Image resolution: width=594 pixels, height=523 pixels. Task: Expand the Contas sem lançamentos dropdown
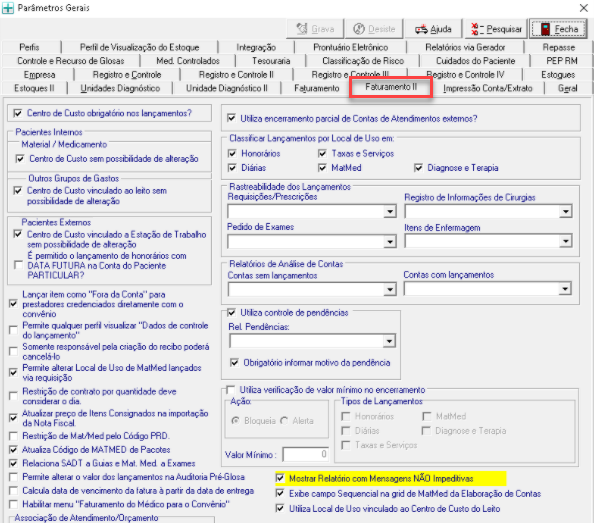pos(389,289)
